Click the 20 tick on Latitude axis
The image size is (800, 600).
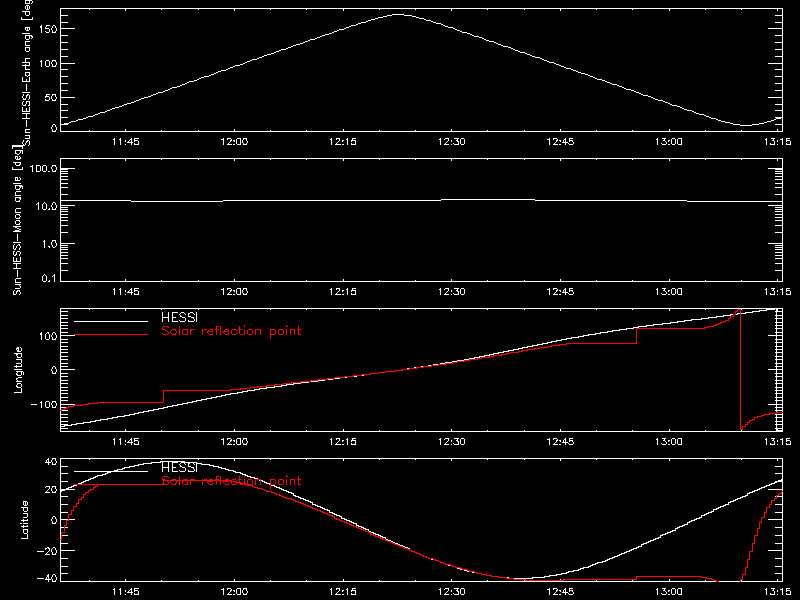pyautogui.click(x=51, y=490)
